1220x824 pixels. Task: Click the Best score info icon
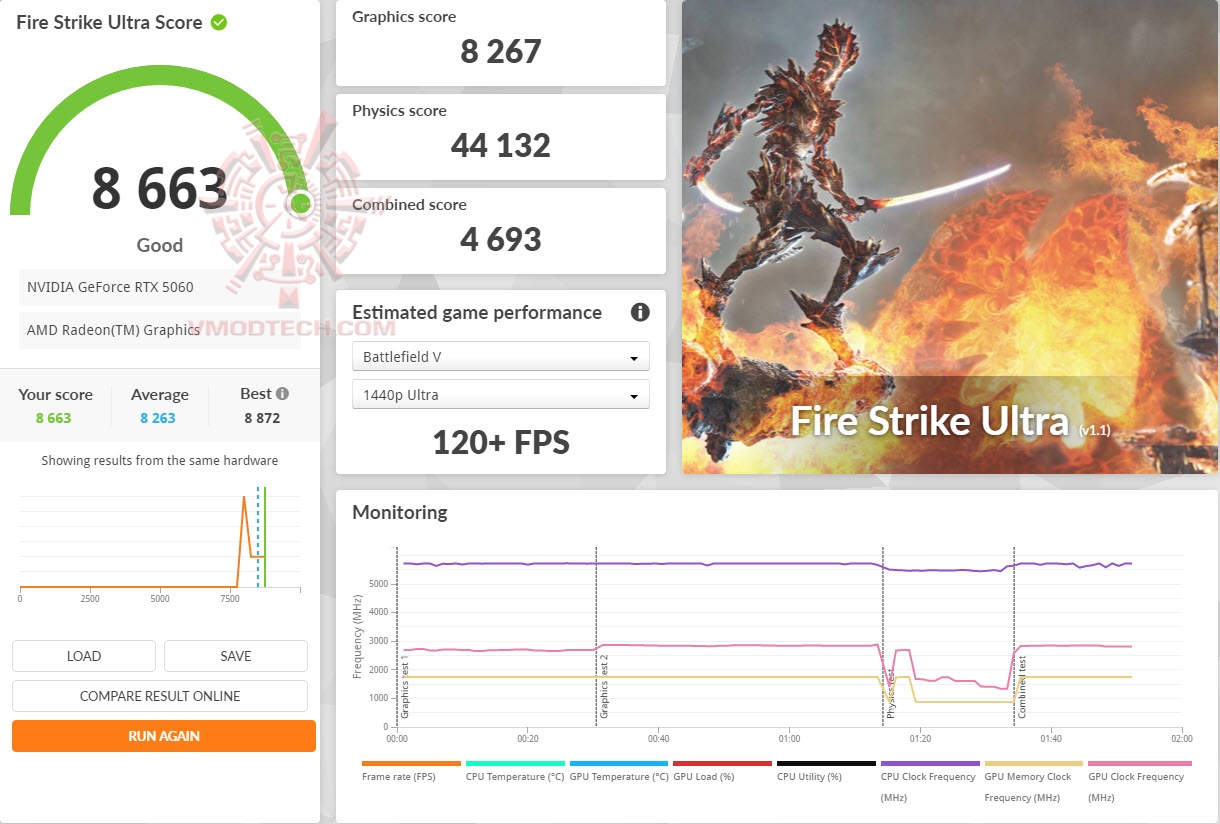(283, 394)
